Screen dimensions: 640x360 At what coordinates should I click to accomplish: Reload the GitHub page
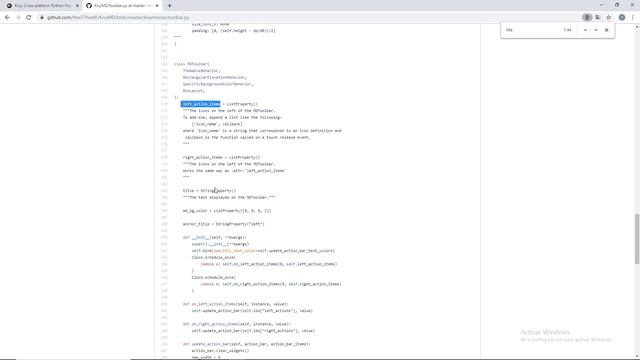tap(29, 18)
